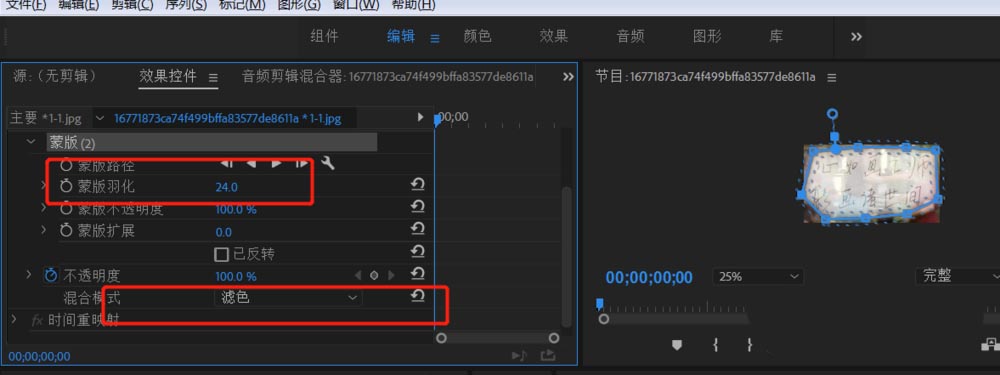Reset the 混合模式 parameter
This screenshot has width=1000, height=375.
[417, 295]
